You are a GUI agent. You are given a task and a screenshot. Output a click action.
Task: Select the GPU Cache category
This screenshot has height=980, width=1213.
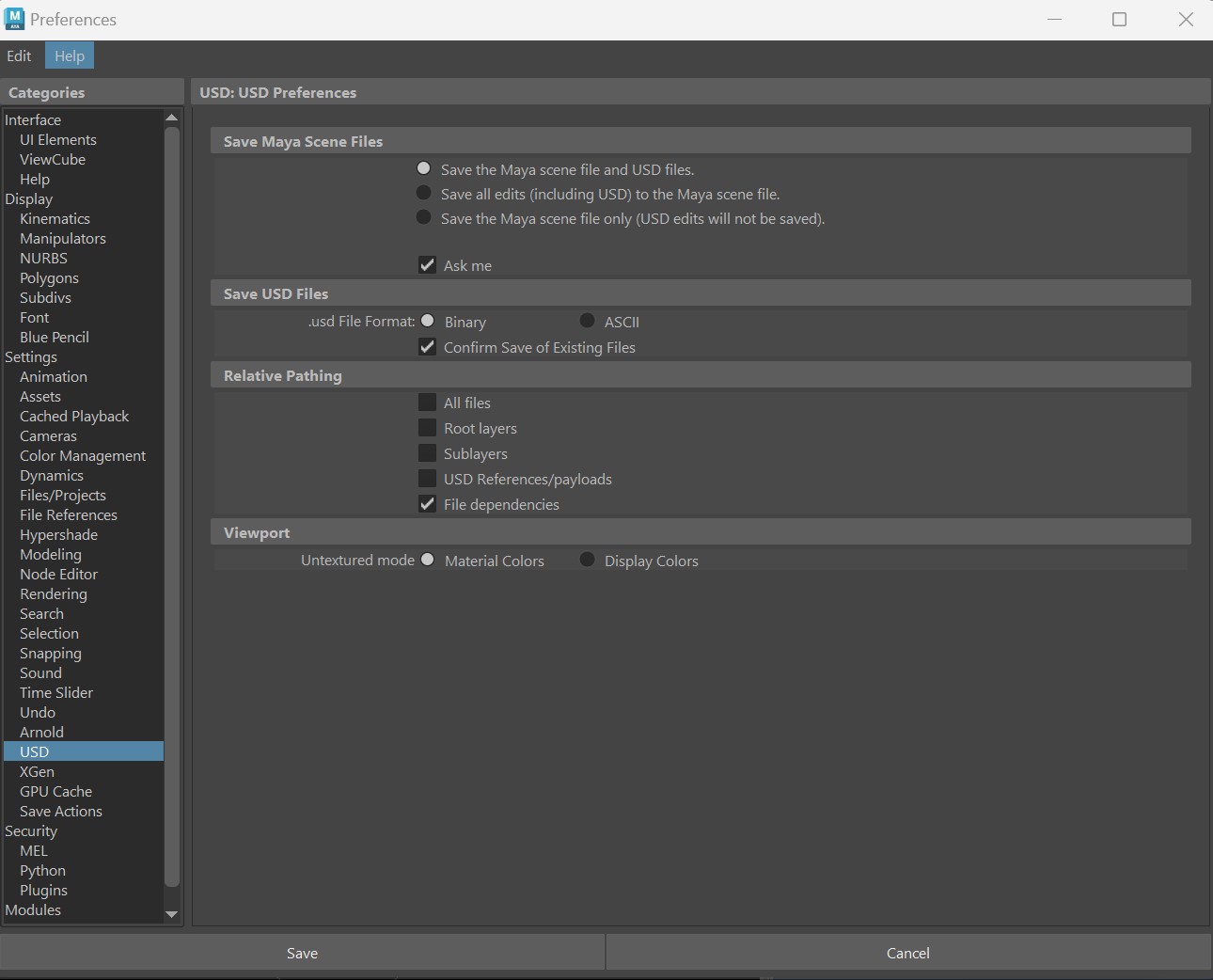click(x=55, y=791)
